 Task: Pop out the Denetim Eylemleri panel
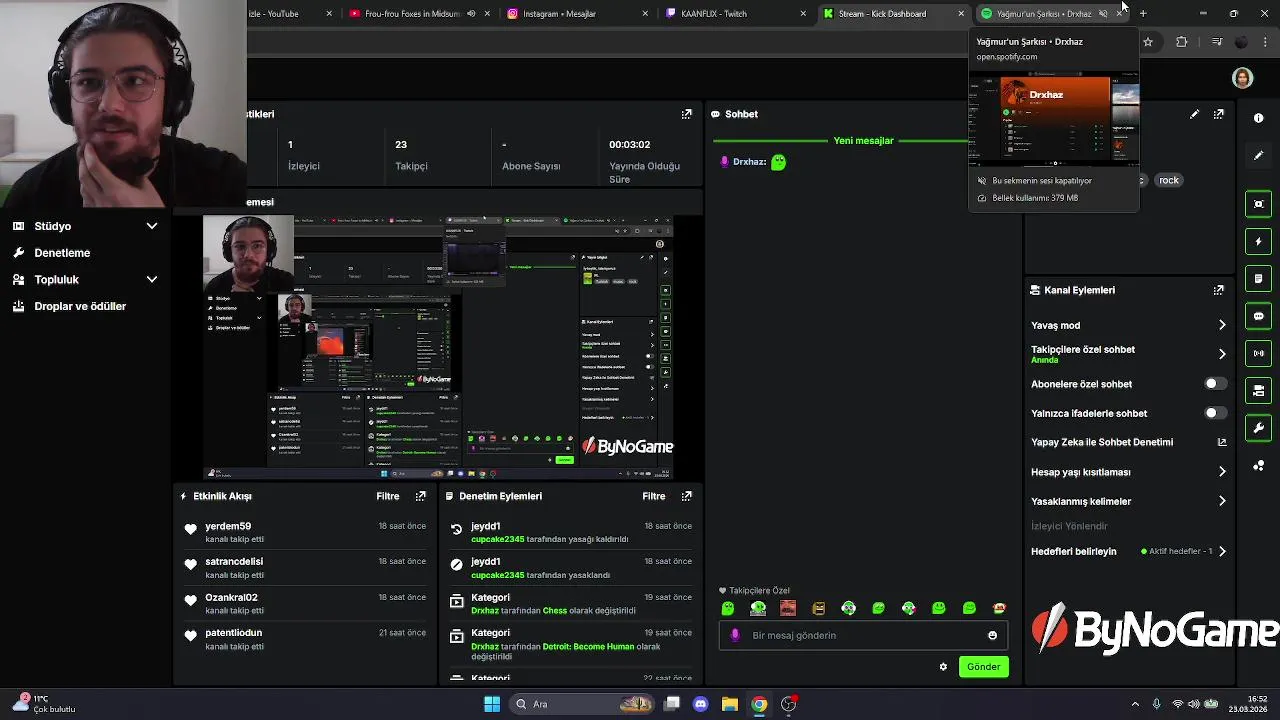(x=686, y=496)
